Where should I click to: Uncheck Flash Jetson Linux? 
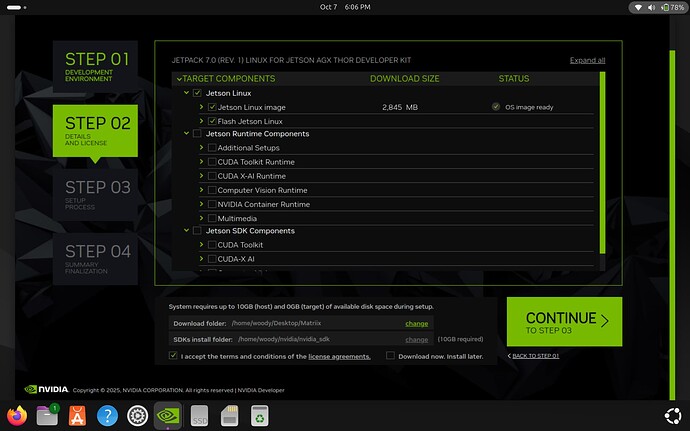coord(212,121)
